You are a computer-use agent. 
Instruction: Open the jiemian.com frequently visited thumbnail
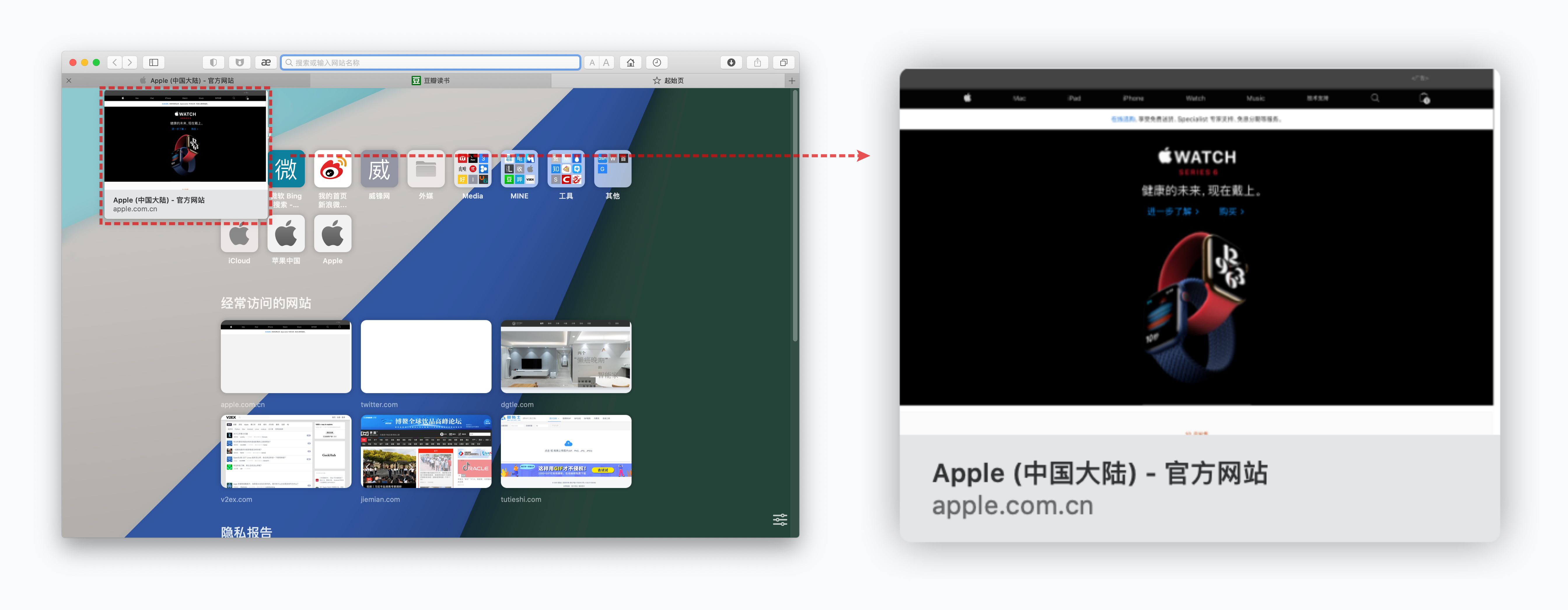pos(426,451)
